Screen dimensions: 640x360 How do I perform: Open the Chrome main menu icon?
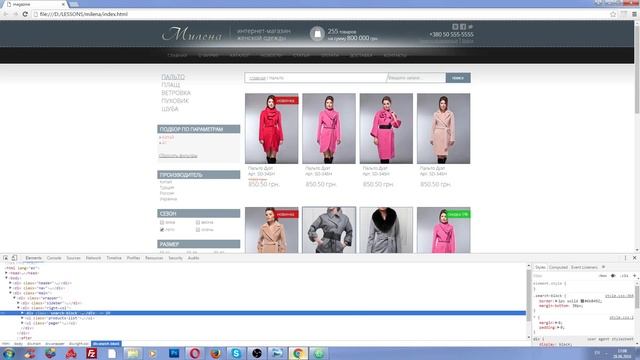pyautogui.click(x=634, y=14)
